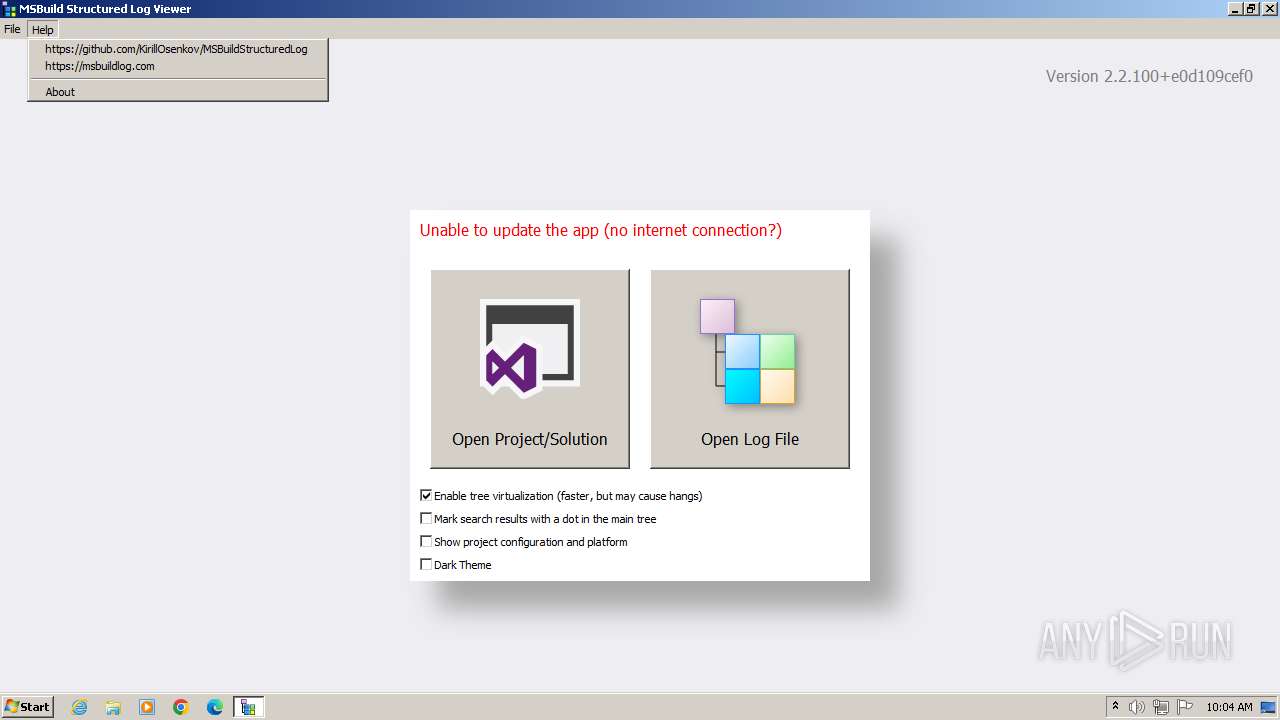The width and height of the screenshot is (1280, 720).
Task: Launch Google Chrome from taskbar
Action: [x=181, y=707]
